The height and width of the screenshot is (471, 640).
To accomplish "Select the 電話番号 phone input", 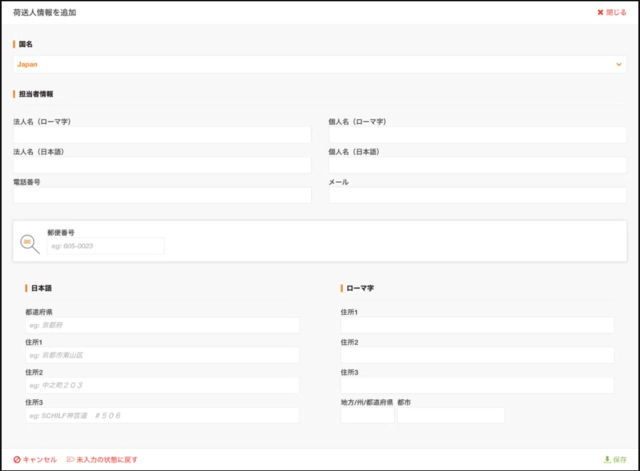I will [x=162, y=195].
